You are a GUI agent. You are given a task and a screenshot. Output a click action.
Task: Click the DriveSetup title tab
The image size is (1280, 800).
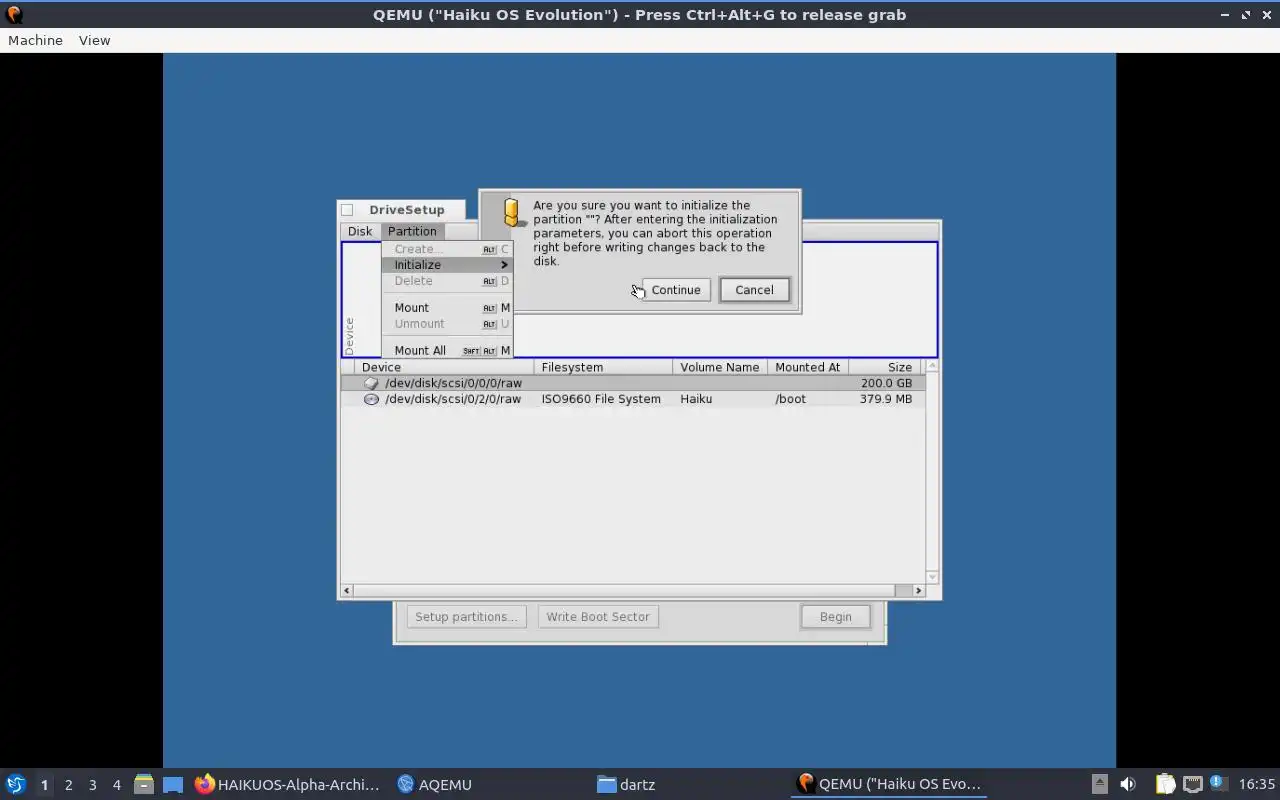click(x=406, y=210)
